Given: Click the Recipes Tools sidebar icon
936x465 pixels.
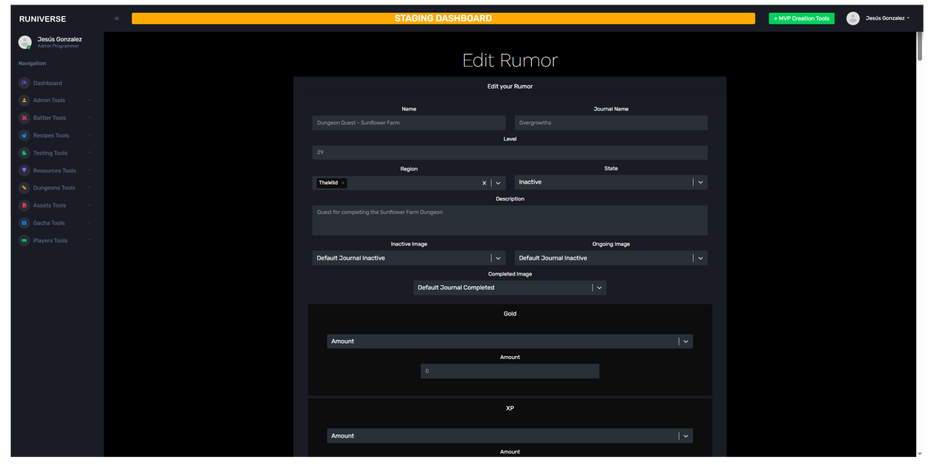Looking at the screenshot, I should [x=24, y=135].
